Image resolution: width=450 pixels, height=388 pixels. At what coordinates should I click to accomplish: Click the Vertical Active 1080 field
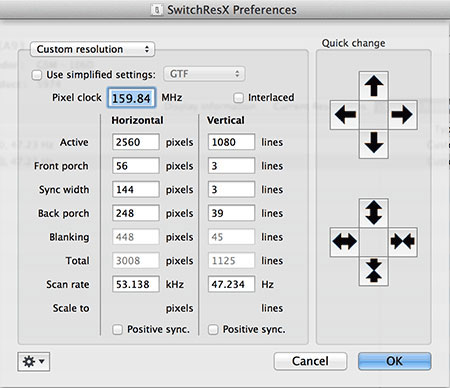[231, 142]
